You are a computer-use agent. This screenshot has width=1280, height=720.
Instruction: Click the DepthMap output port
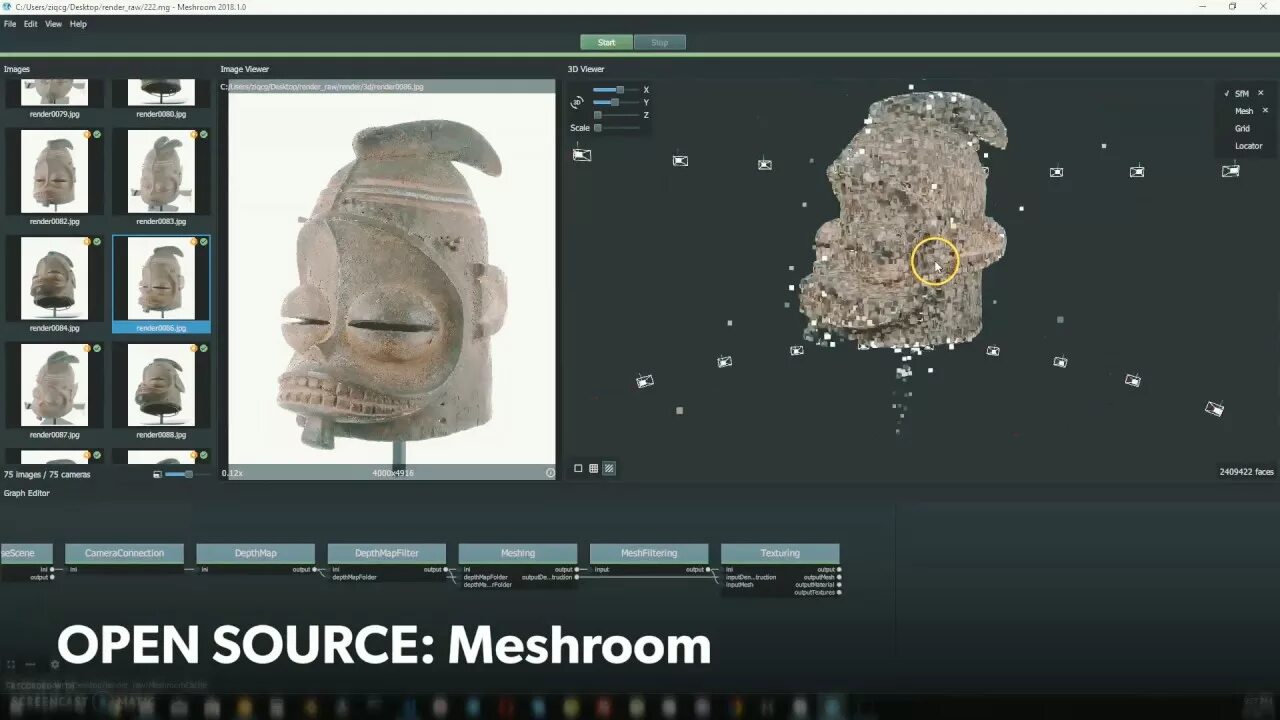click(315, 570)
